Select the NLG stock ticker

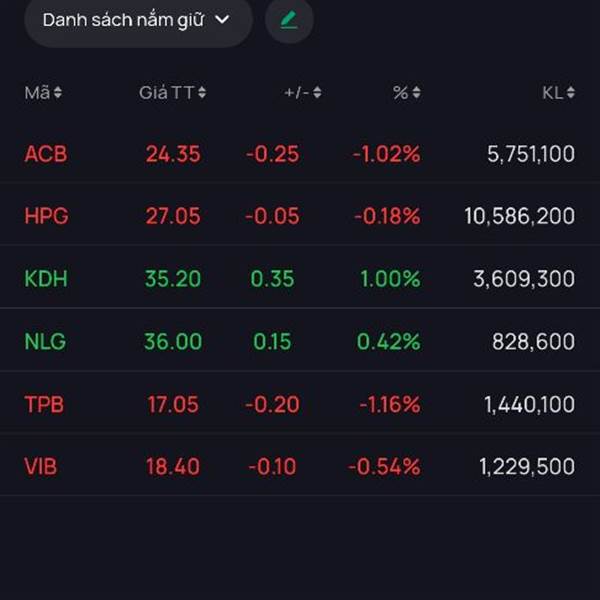pyautogui.click(x=45, y=341)
